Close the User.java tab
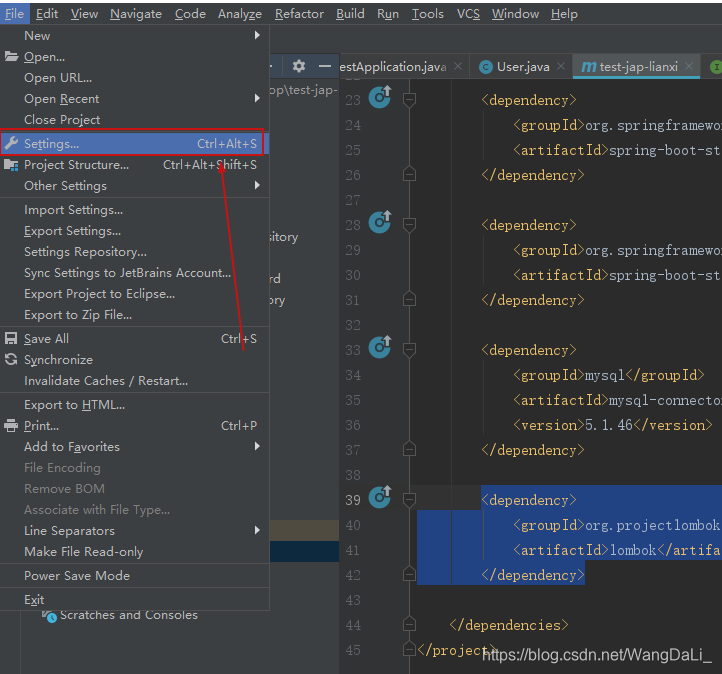722x674 pixels. 561,66
